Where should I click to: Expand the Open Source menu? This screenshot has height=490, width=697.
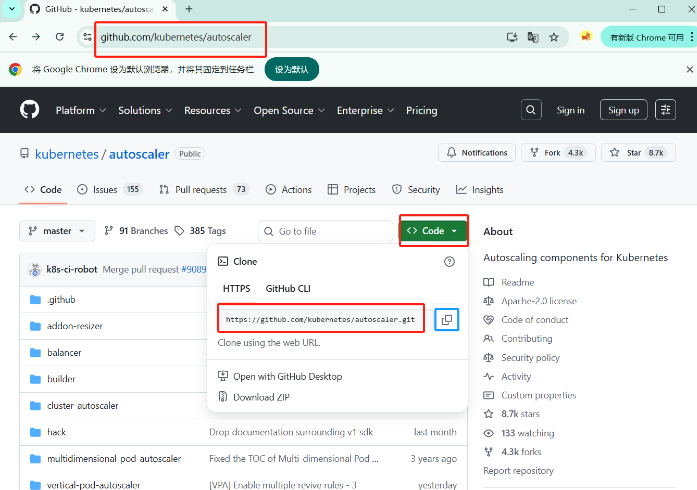tap(289, 110)
